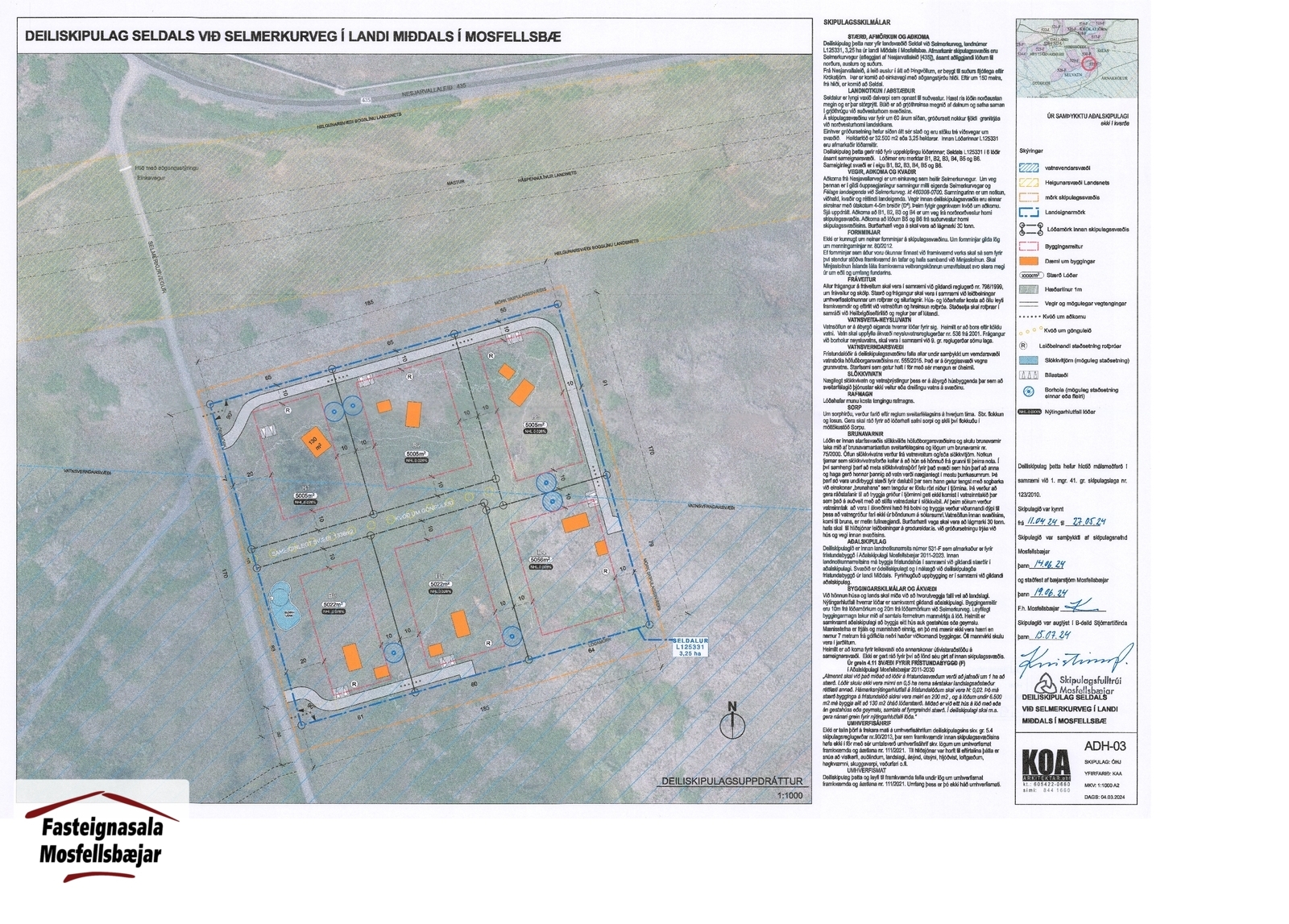This screenshot has height=924, width=1289.
Task: Click the Vegir og mögulegar vegtengingar symbol
Action: pyautogui.click(x=1027, y=304)
